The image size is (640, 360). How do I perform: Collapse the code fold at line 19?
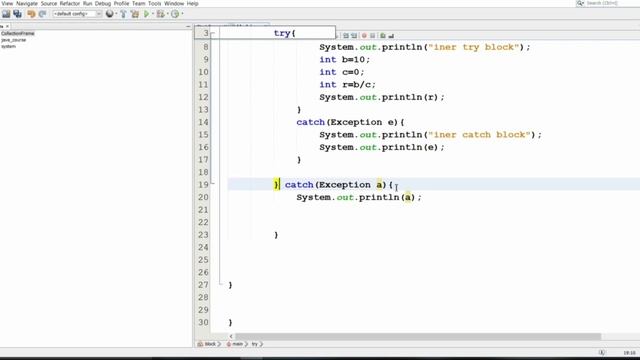point(213,184)
